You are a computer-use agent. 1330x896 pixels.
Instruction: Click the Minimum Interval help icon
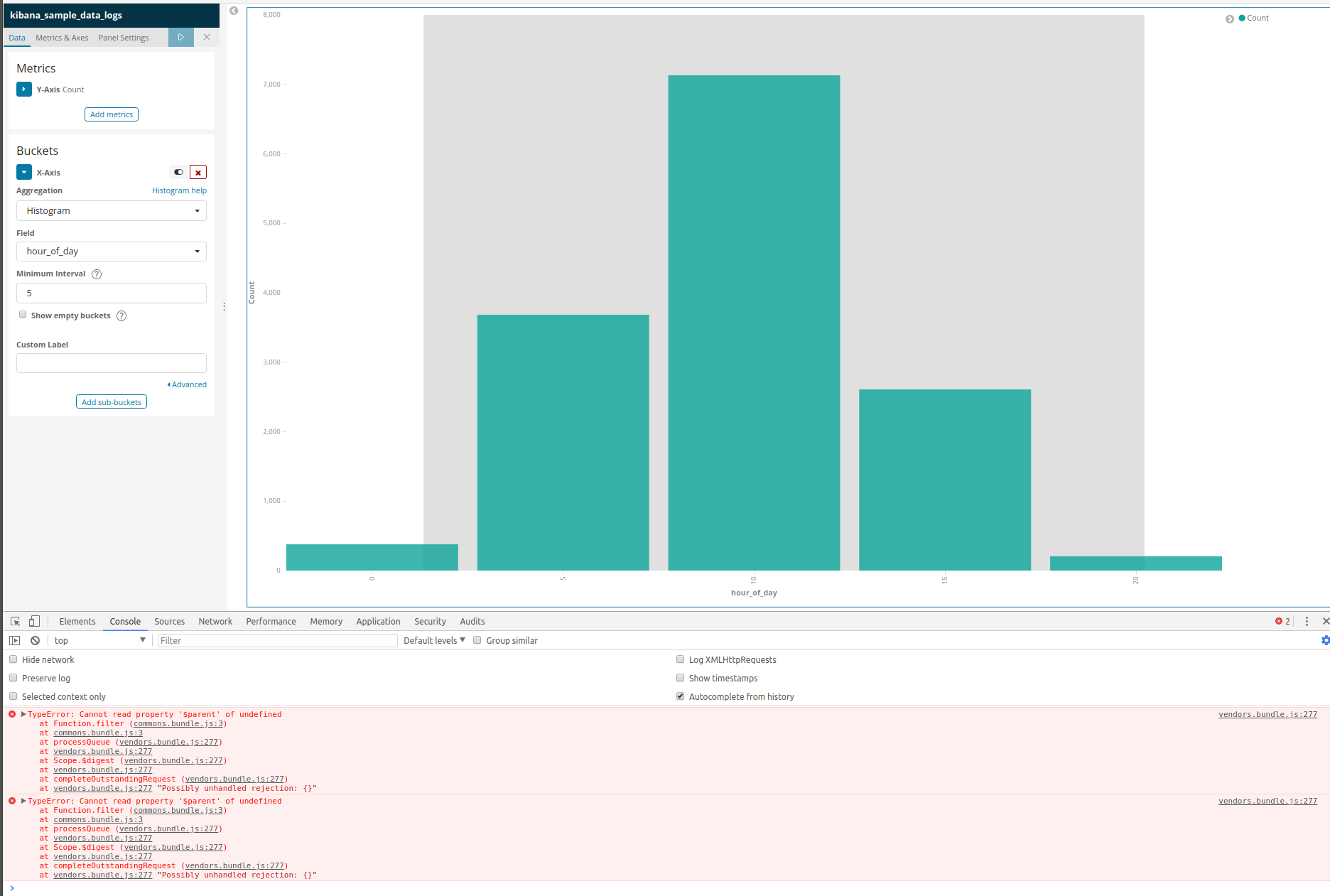[x=96, y=274]
